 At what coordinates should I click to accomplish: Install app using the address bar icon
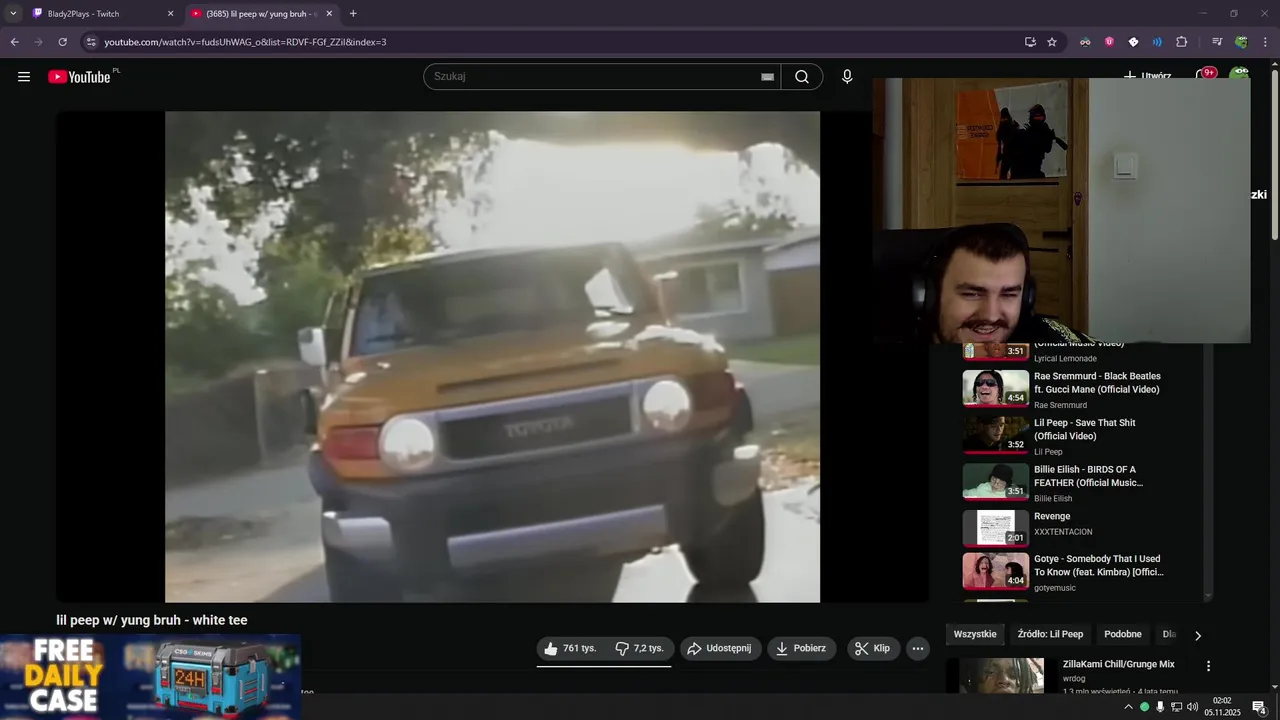point(1030,42)
